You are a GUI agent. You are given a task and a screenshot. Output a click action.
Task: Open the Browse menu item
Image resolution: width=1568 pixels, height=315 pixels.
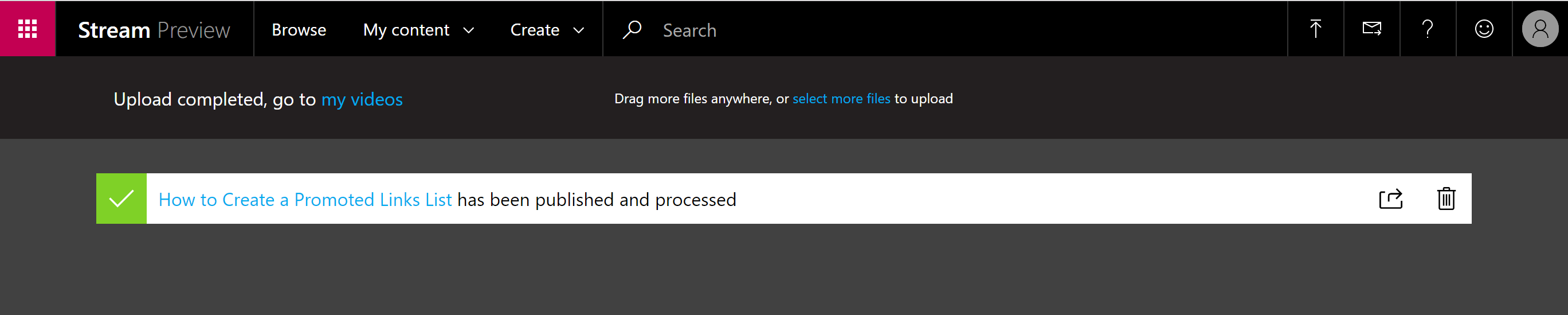coord(299,30)
